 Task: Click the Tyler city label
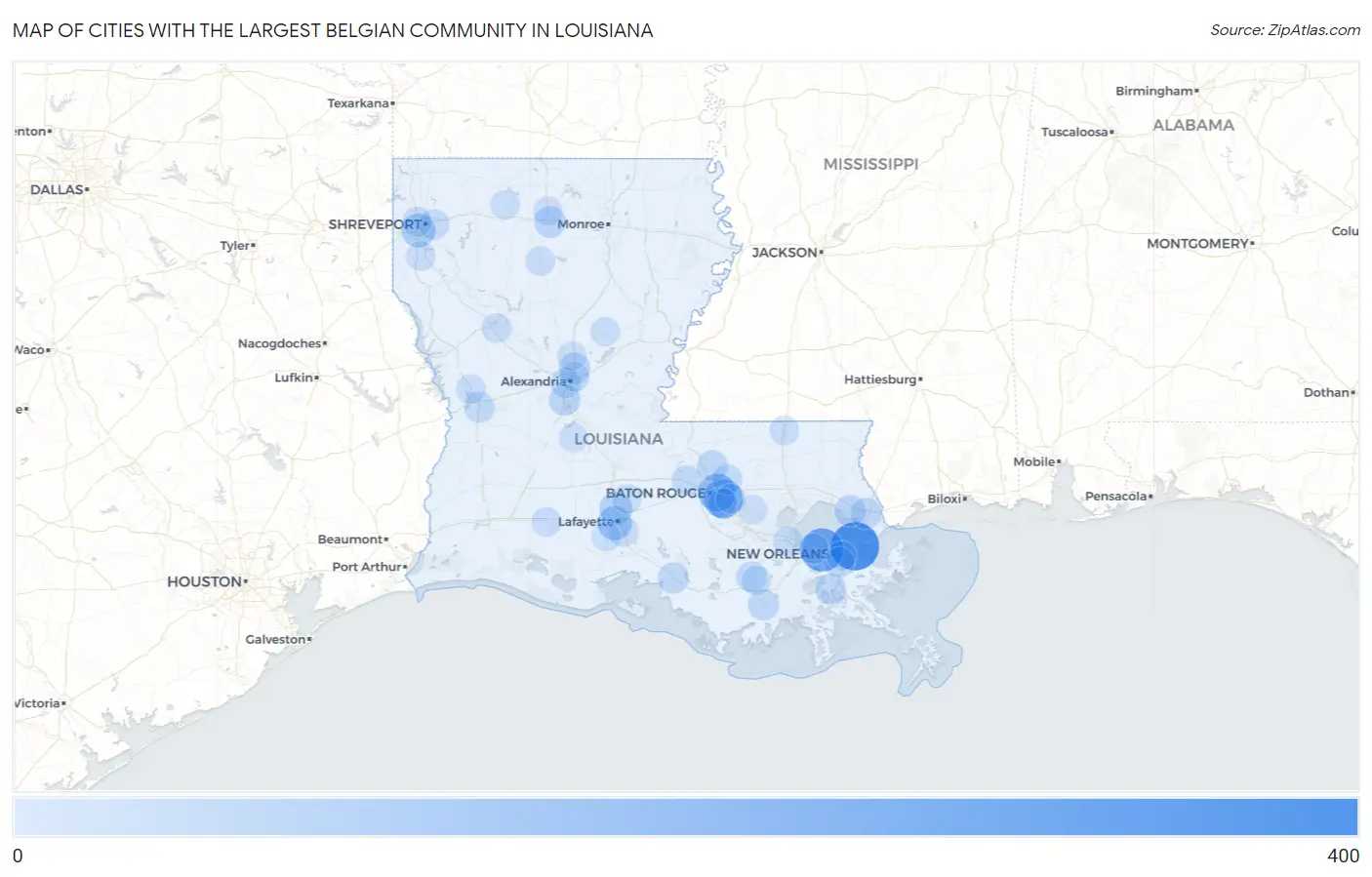pos(234,246)
